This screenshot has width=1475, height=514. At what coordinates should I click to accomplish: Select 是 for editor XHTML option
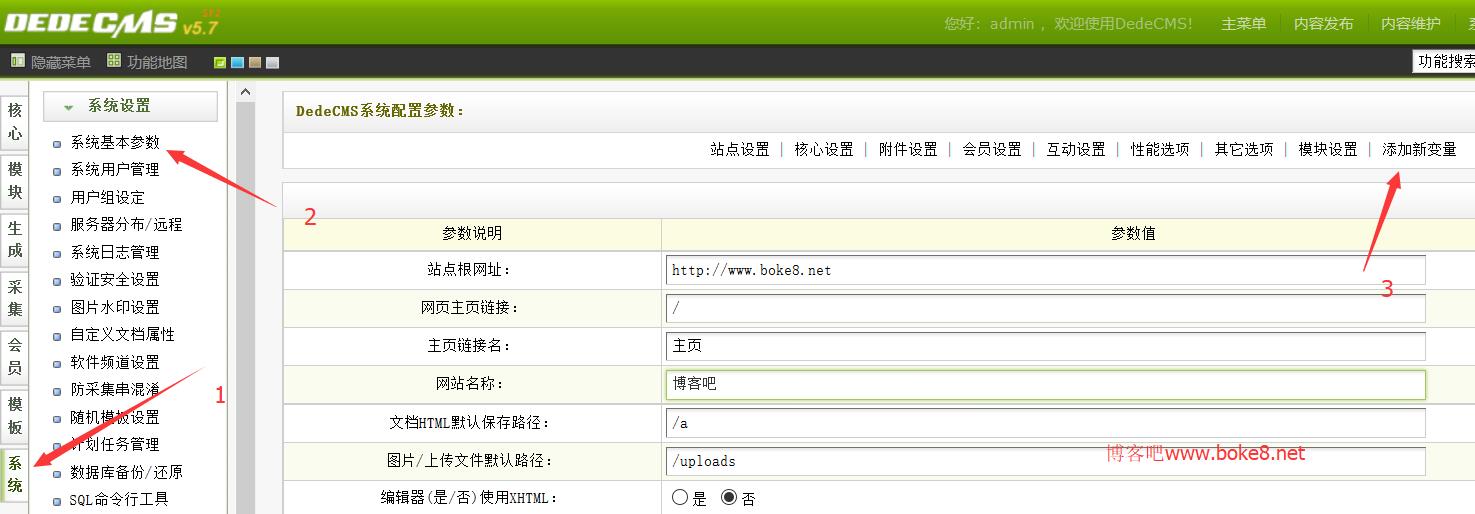click(x=681, y=497)
